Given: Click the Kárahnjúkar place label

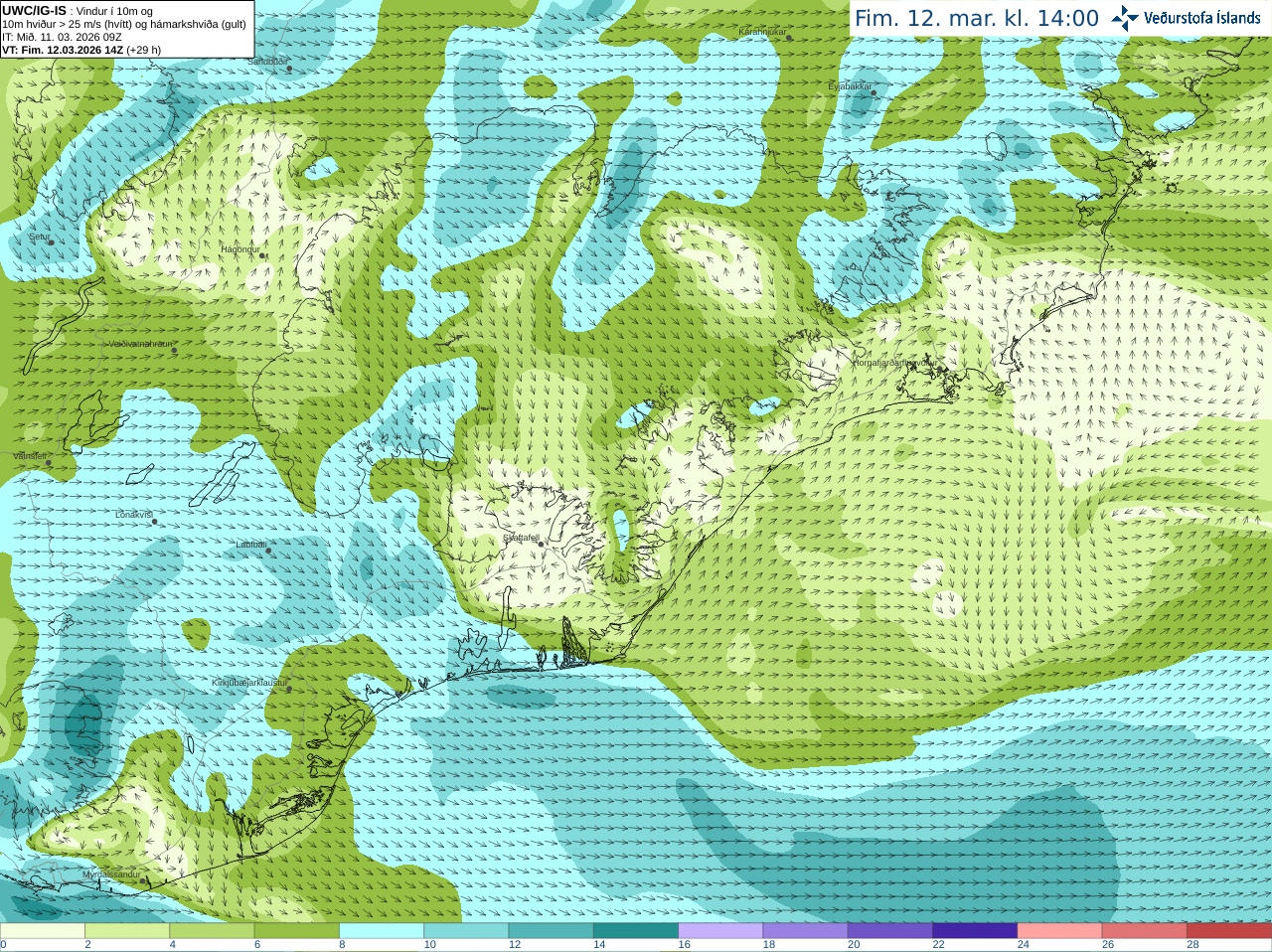Looking at the screenshot, I should point(762,32).
